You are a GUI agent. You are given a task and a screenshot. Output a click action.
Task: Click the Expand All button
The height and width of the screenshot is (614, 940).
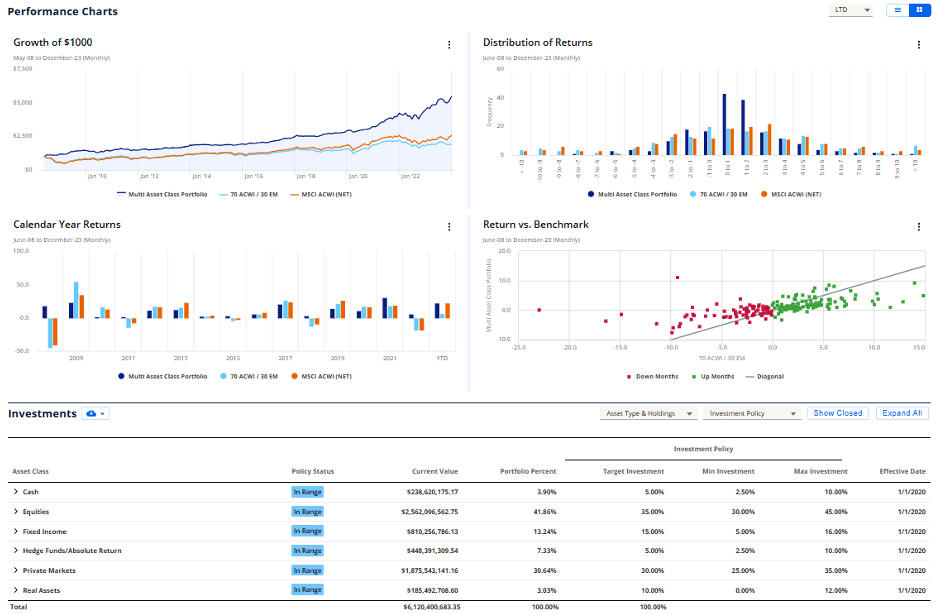click(902, 413)
